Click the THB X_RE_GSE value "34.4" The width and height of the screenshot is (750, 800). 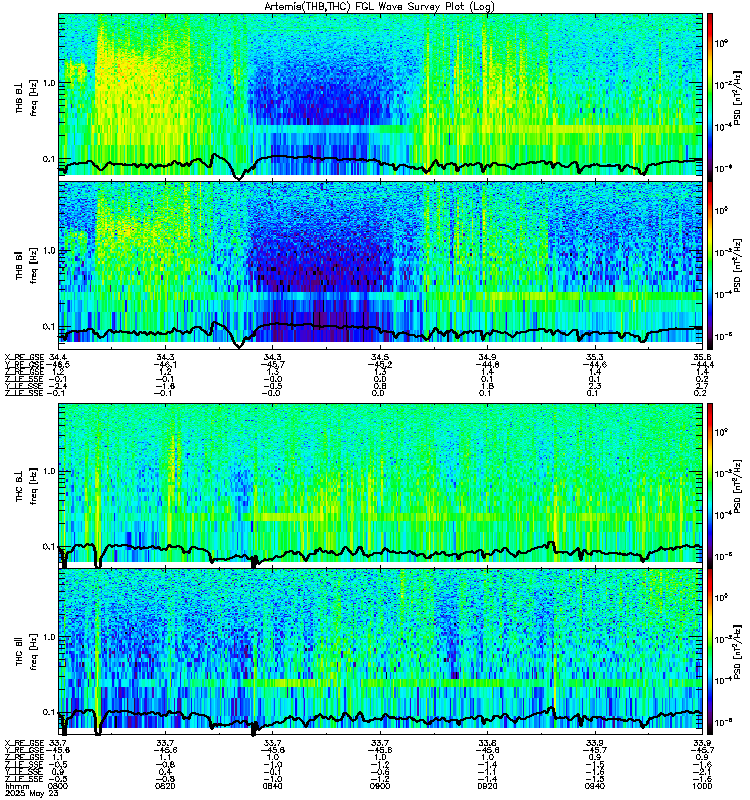pyautogui.click(x=58, y=358)
